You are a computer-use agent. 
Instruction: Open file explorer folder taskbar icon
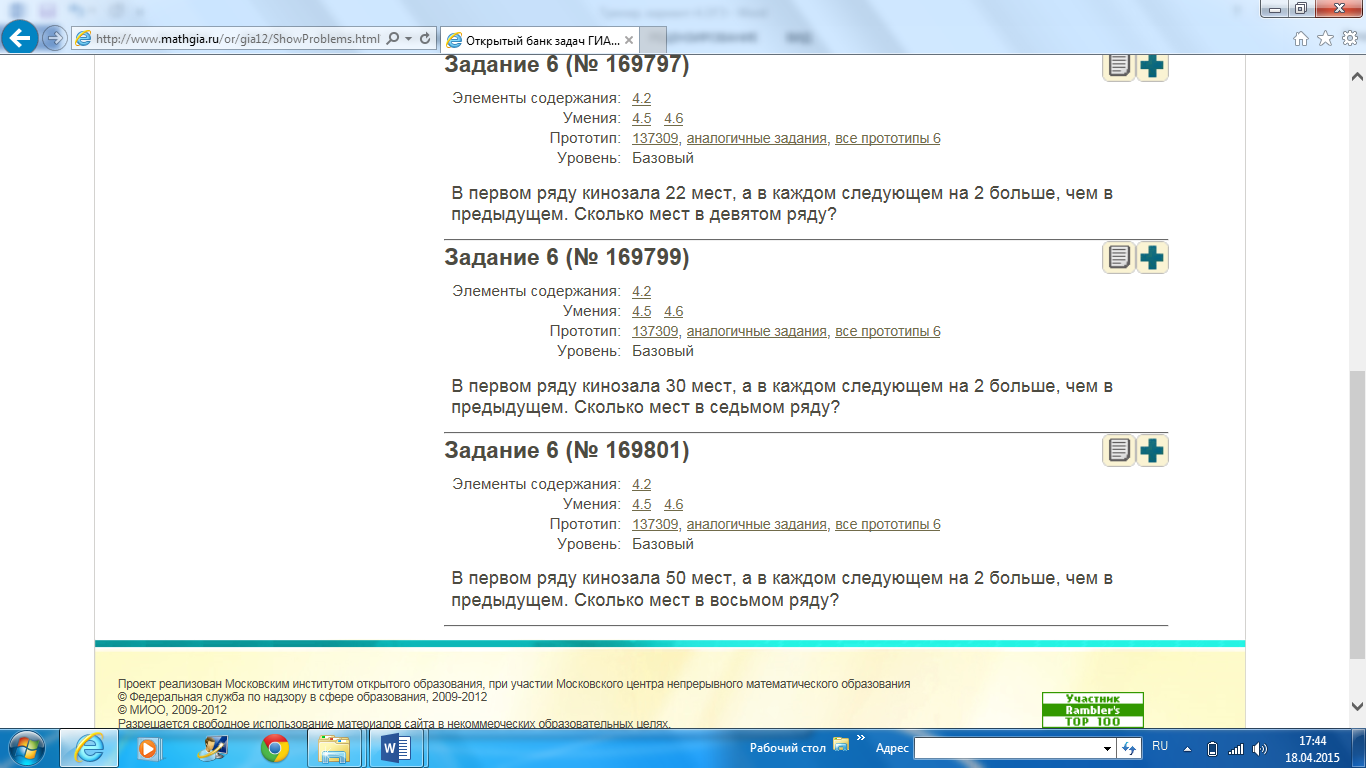coord(335,748)
